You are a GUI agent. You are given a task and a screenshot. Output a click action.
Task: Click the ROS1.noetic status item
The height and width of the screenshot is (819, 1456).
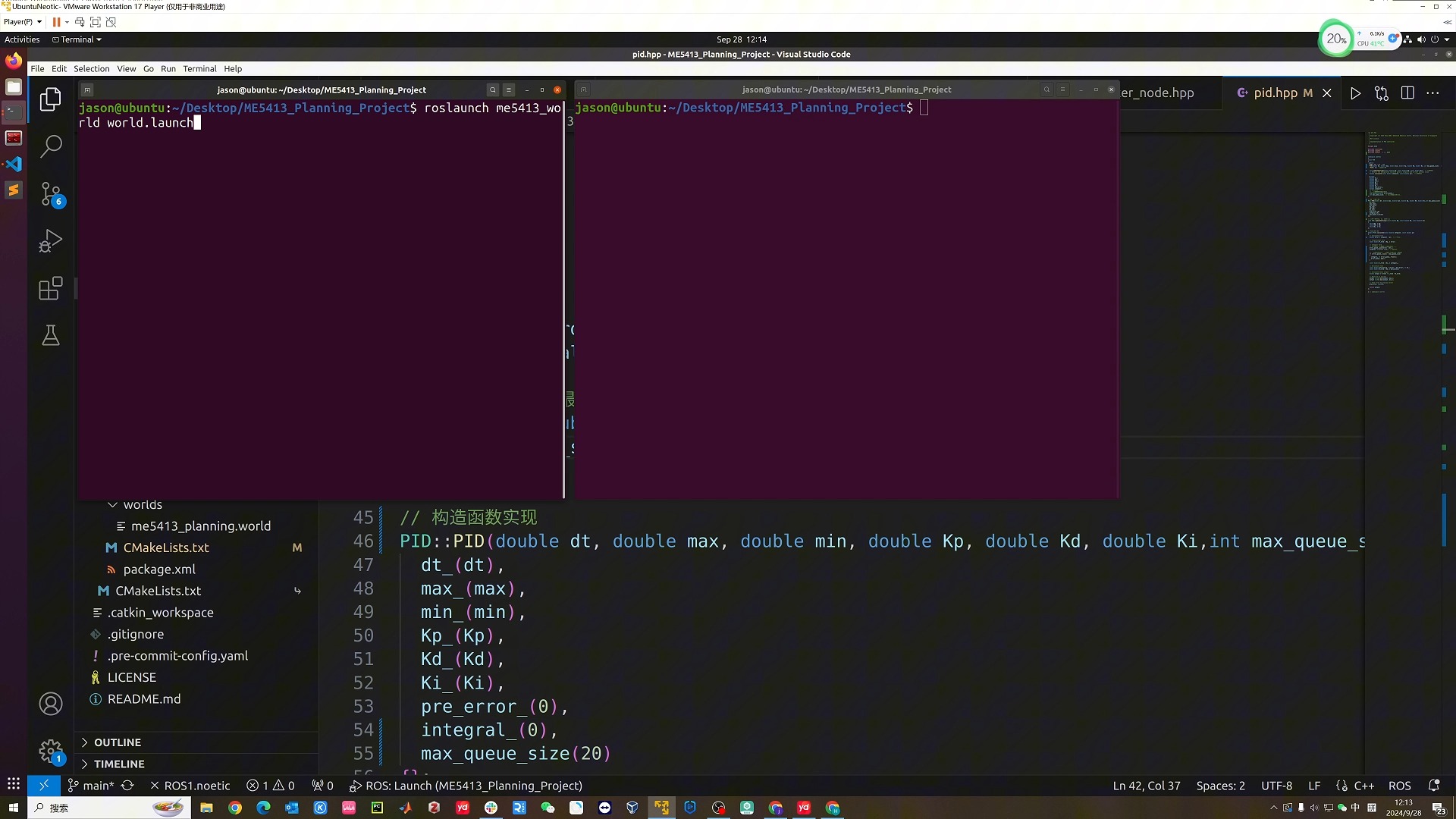(x=190, y=786)
